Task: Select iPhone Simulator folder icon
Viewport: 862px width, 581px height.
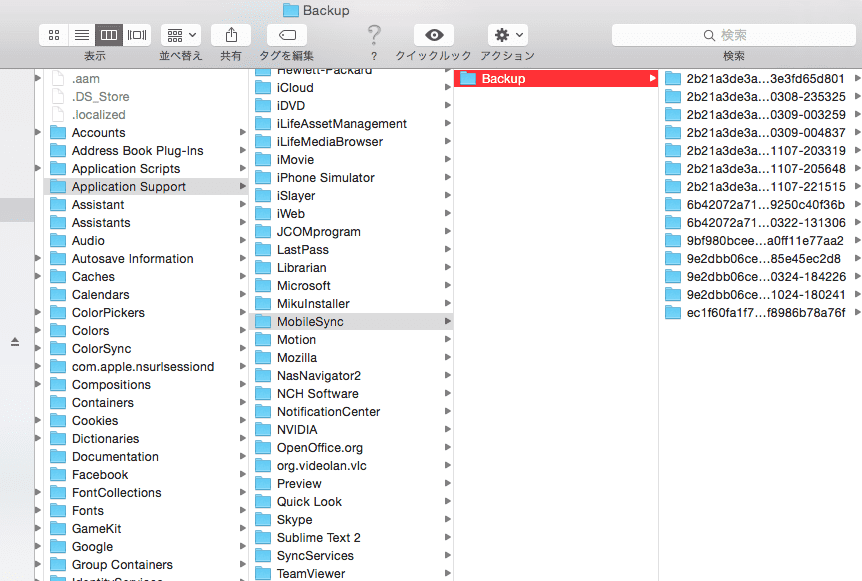Action: click(x=263, y=178)
